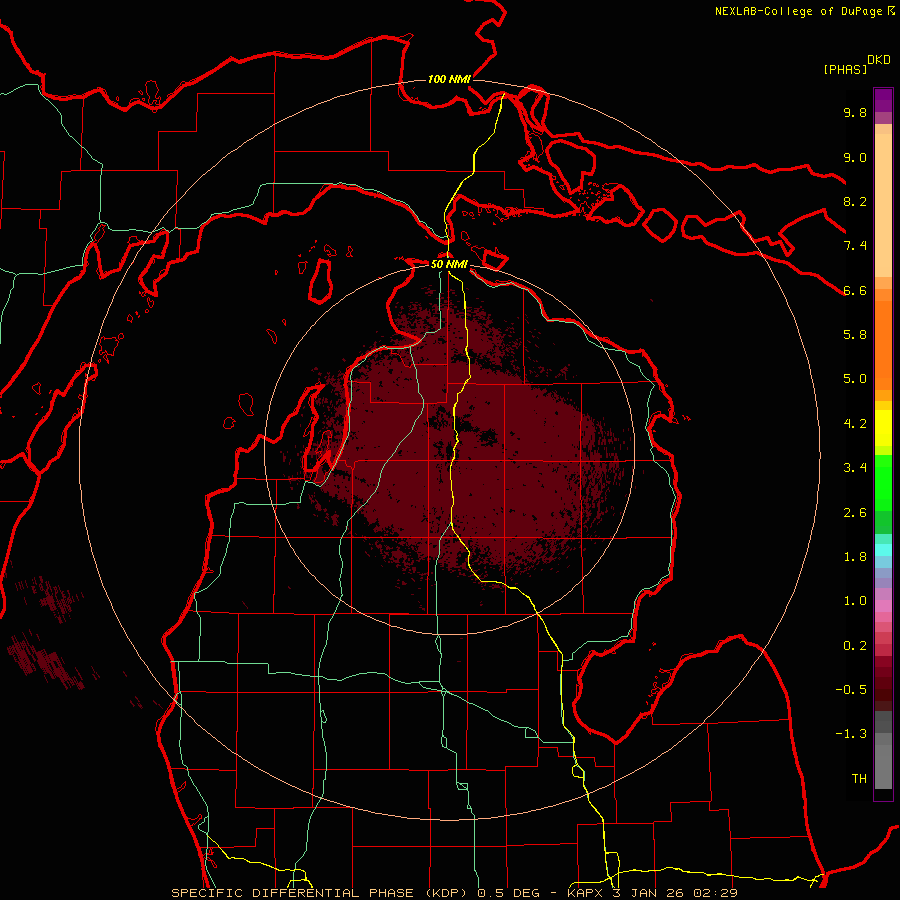The width and height of the screenshot is (900, 900).
Task: Click the 0.5 DEG elevation text
Action: [x=509, y=893]
